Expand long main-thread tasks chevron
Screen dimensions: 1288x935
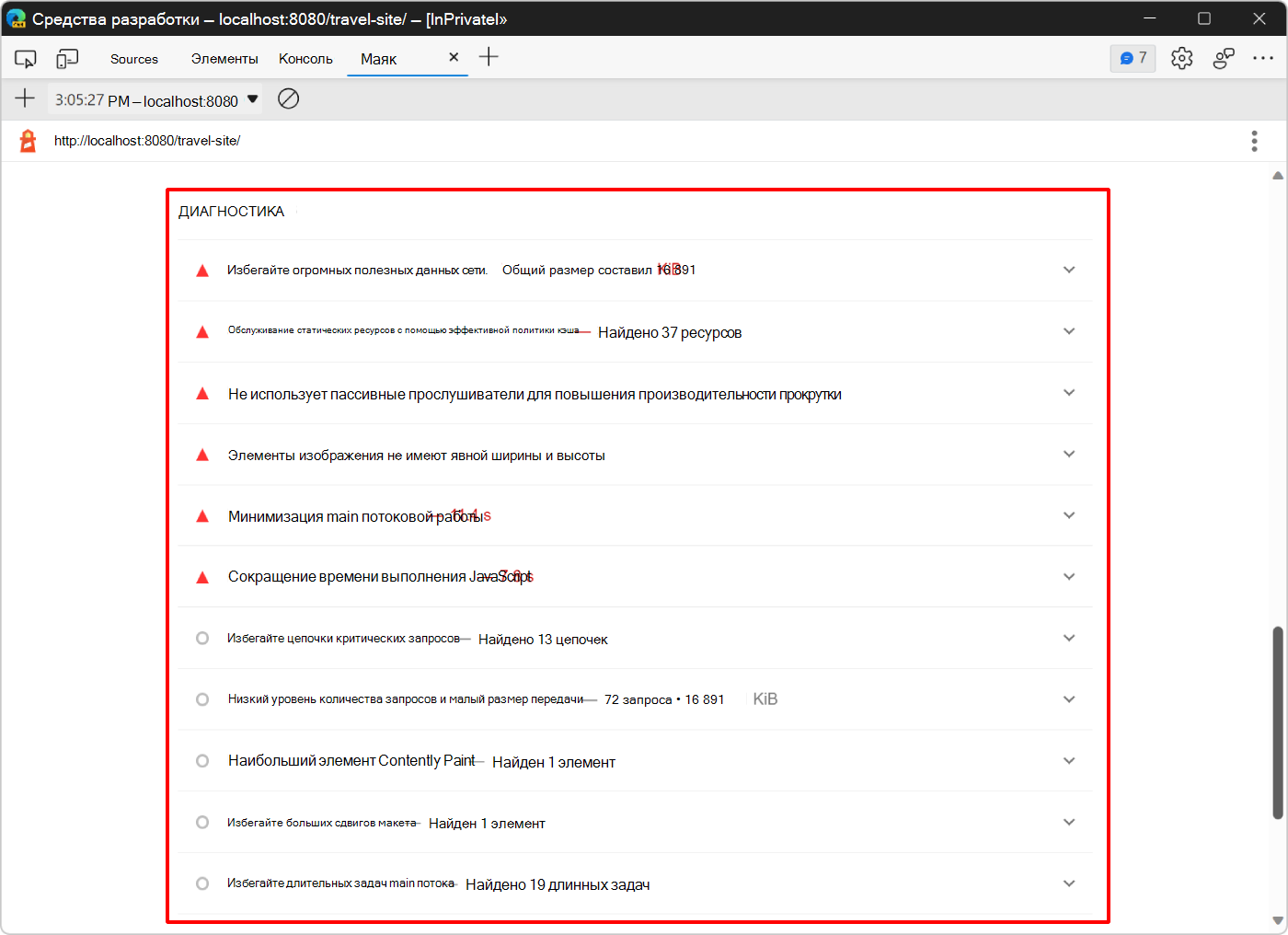[1069, 883]
